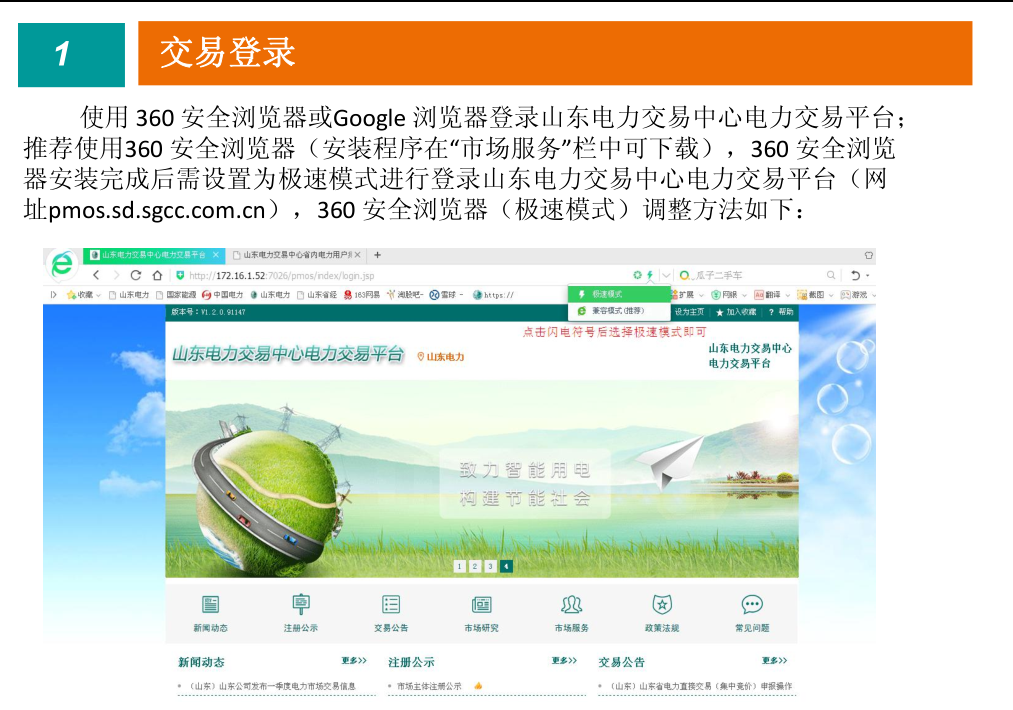
Task: Click the 常见问题 chat bubble icon
Action: tap(752, 604)
